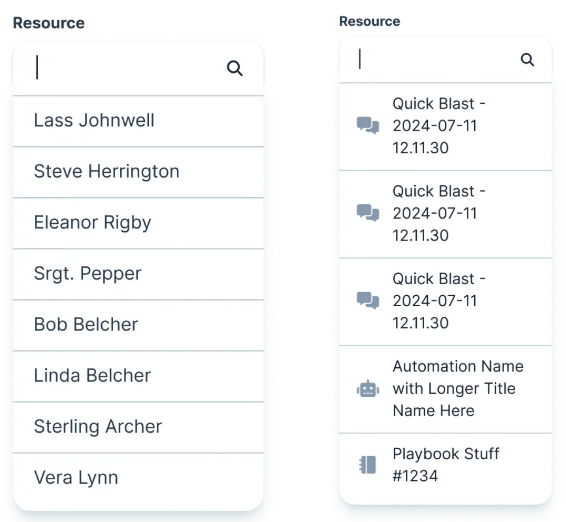Click chat bubbles icon of third Quick Blast
Viewport: 566px width, 522px height.
pos(368,300)
